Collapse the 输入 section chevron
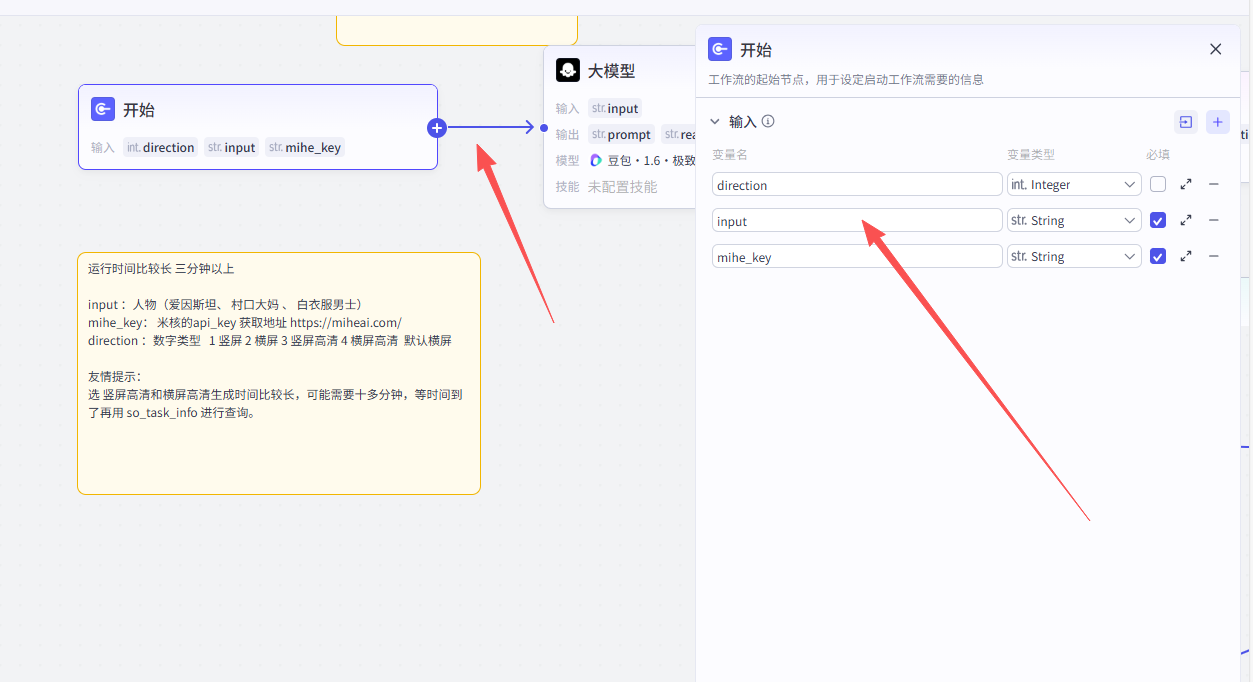This screenshot has height=682, width=1253. [715, 122]
